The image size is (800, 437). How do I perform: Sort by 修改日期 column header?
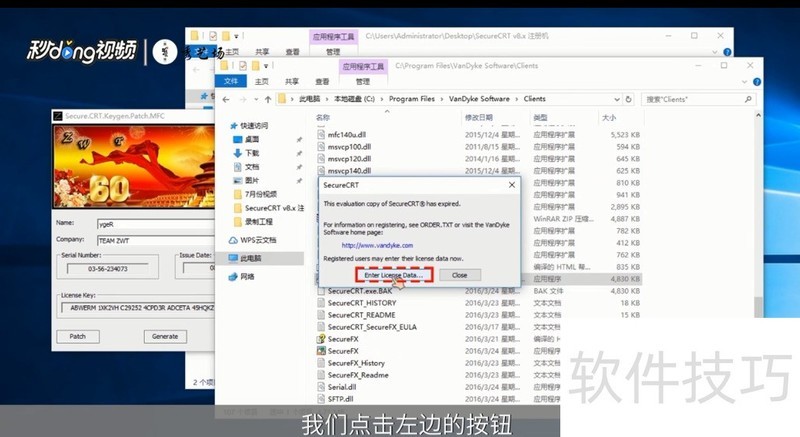tap(479, 118)
